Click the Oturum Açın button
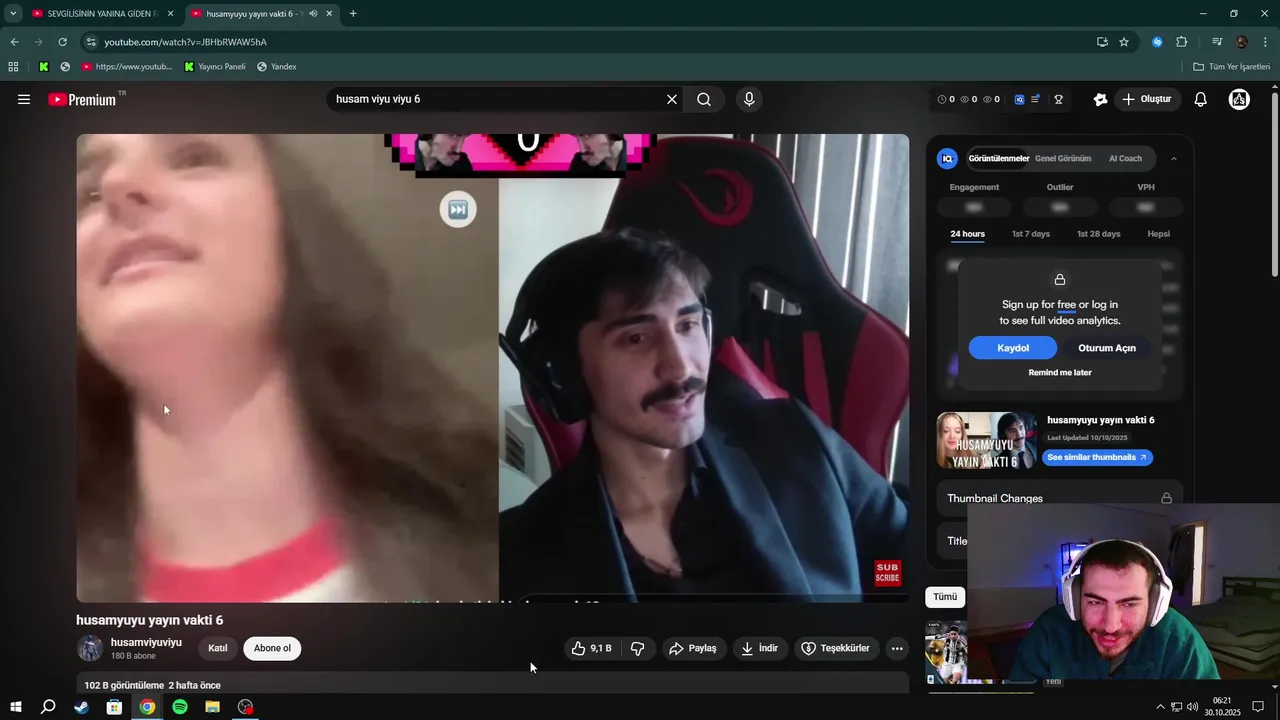1280x720 pixels. (x=1107, y=348)
